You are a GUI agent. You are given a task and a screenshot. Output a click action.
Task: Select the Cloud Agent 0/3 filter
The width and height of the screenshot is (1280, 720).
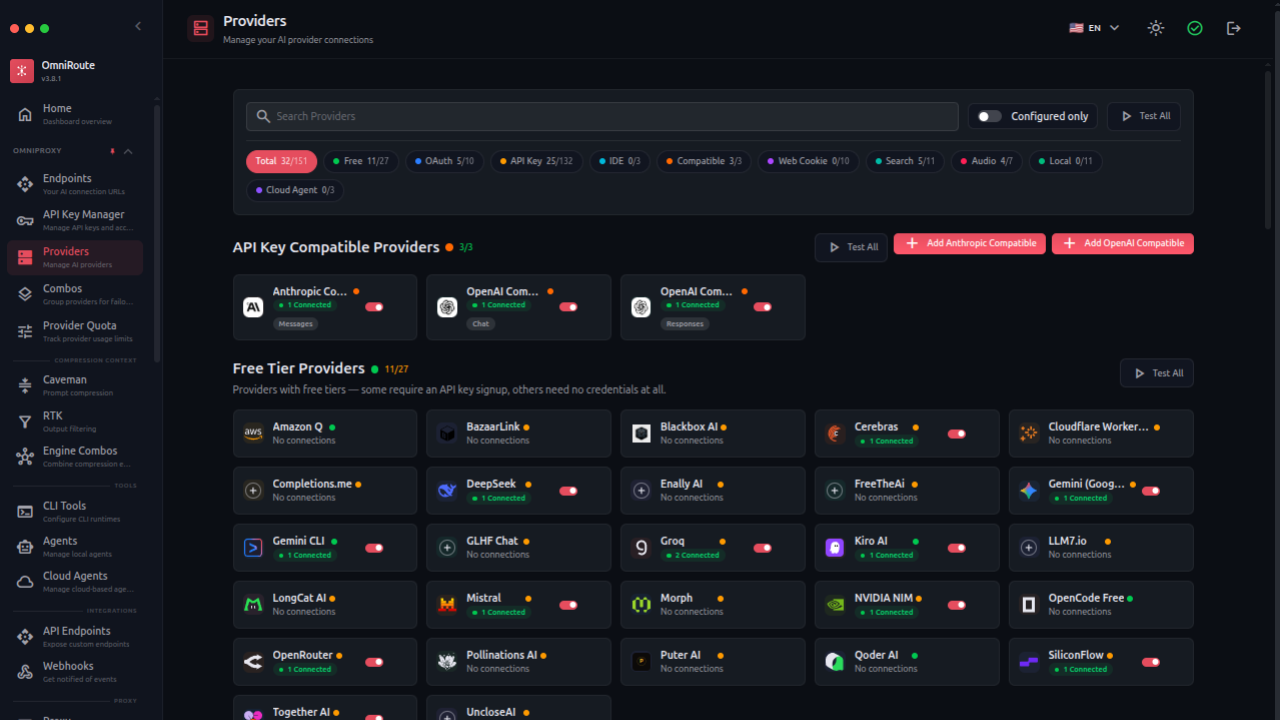pyautogui.click(x=295, y=190)
